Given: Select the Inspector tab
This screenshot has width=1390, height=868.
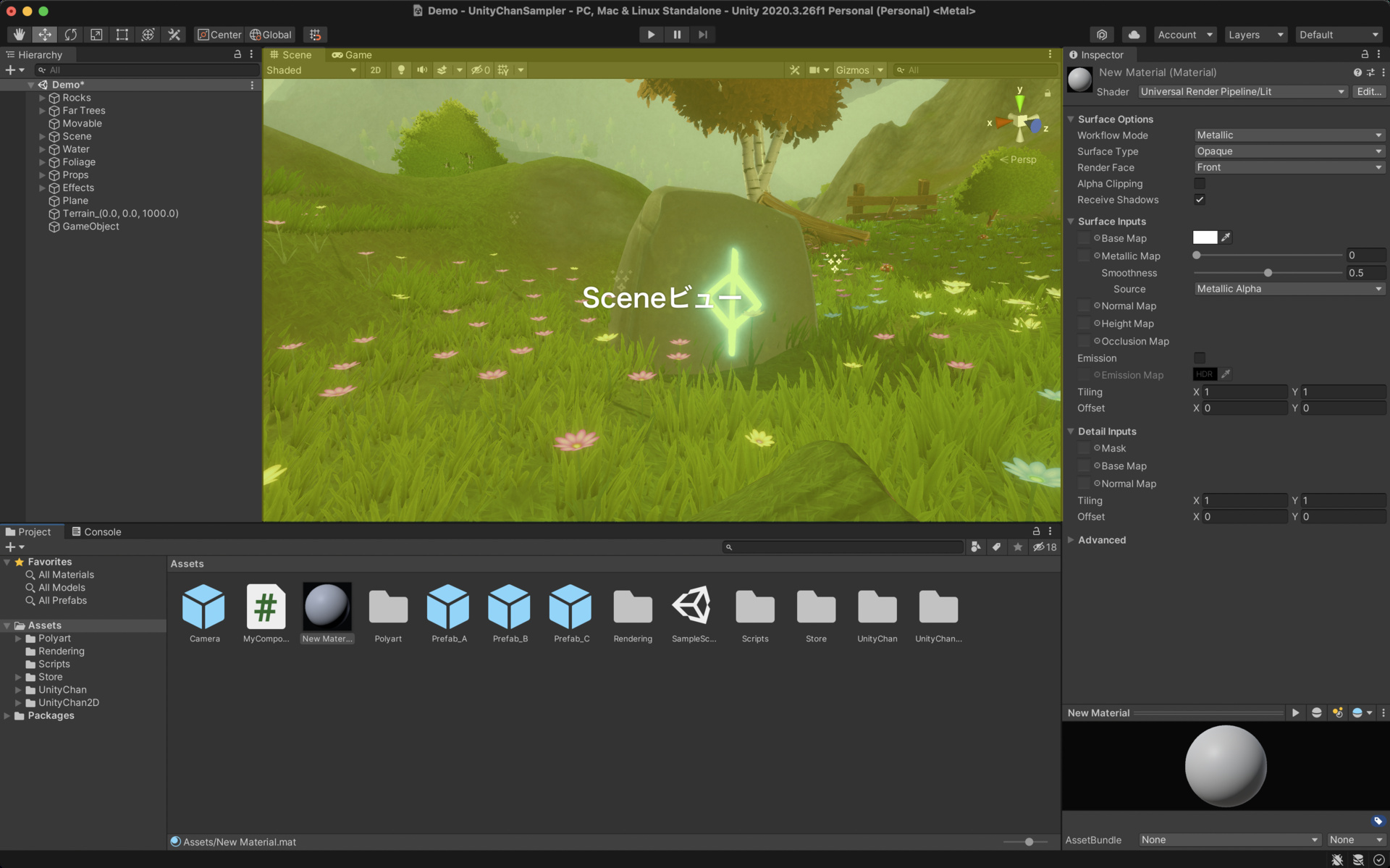Looking at the screenshot, I should pyautogui.click(x=1096, y=55).
